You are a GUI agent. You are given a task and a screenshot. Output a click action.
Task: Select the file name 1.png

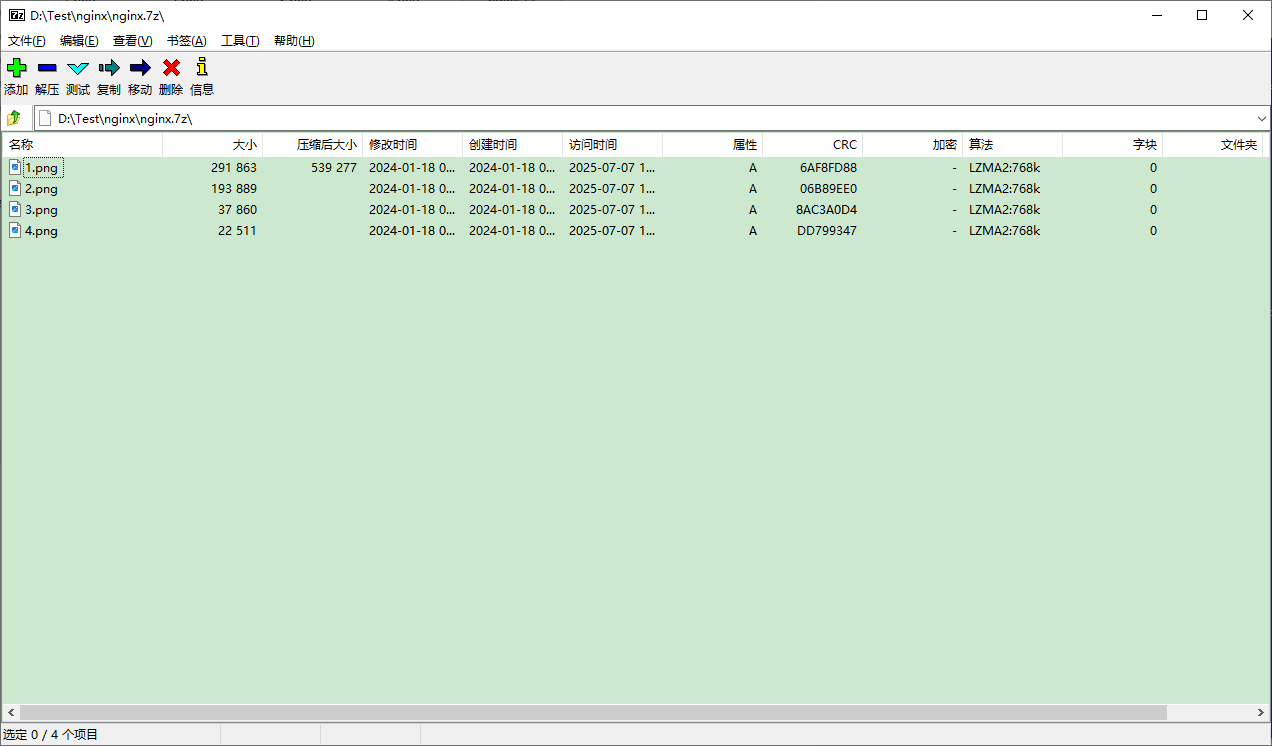point(42,168)
